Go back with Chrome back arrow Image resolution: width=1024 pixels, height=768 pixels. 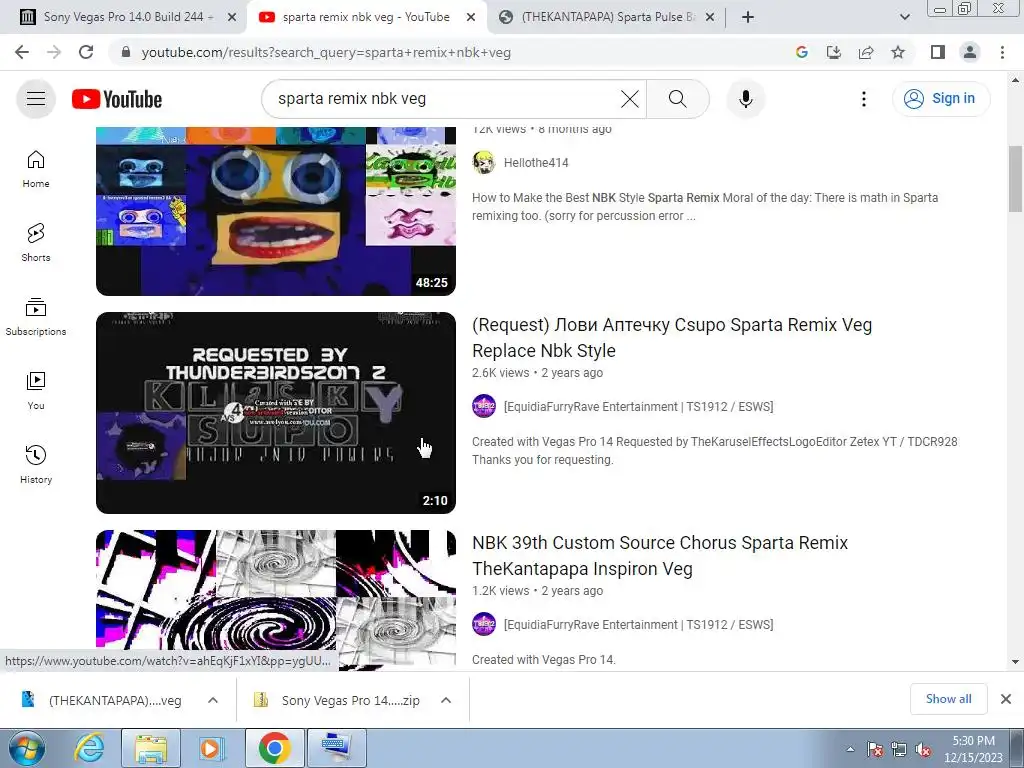[x=22, y=52]
